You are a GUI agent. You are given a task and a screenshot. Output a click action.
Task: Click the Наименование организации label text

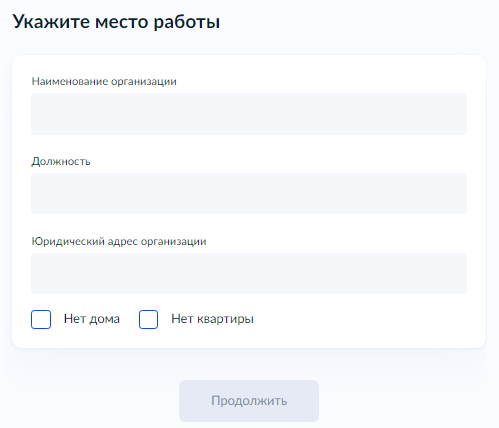tap(104, 81)
